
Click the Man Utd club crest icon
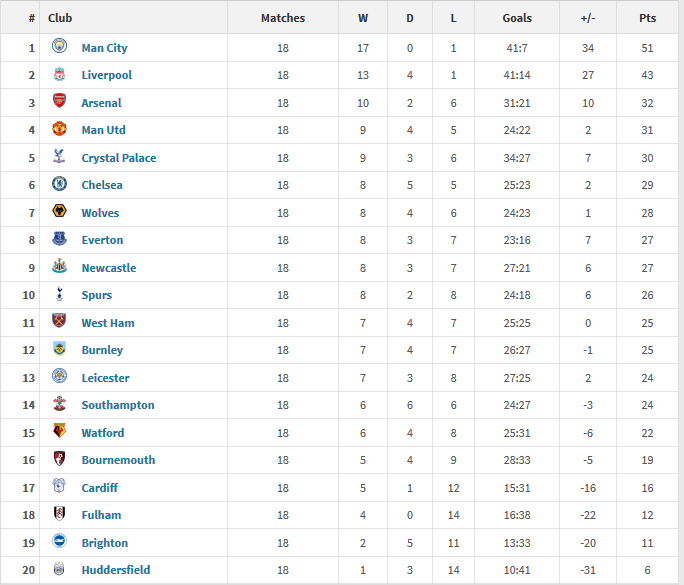point(59,130)
